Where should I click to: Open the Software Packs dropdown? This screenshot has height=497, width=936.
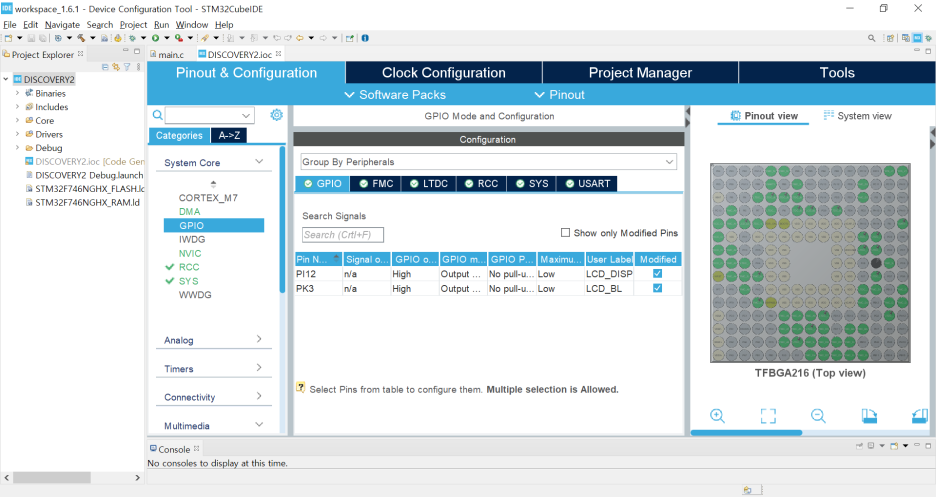pos(395,95)
